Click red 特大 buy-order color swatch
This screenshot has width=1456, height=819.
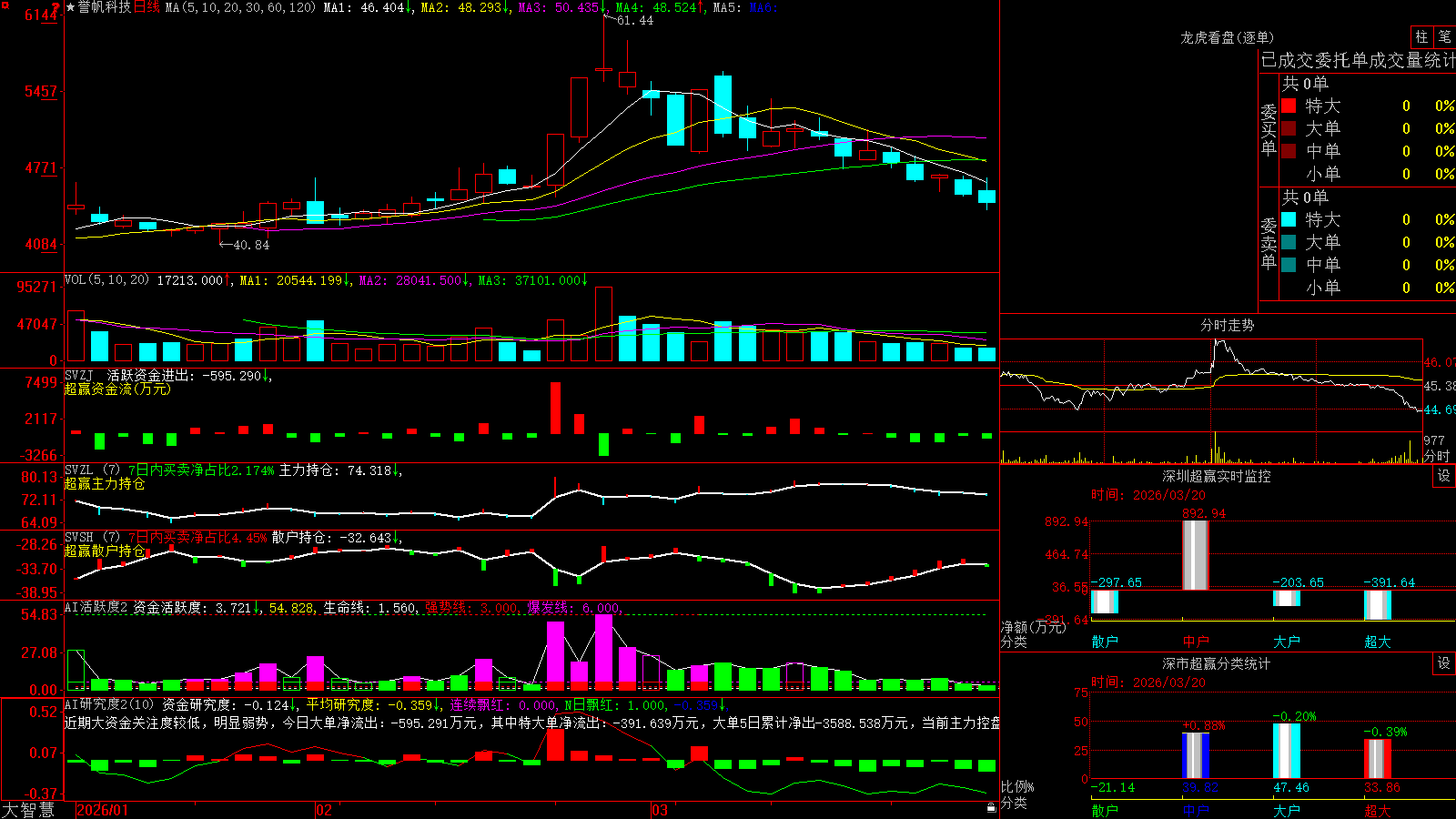coord(1289,106)
